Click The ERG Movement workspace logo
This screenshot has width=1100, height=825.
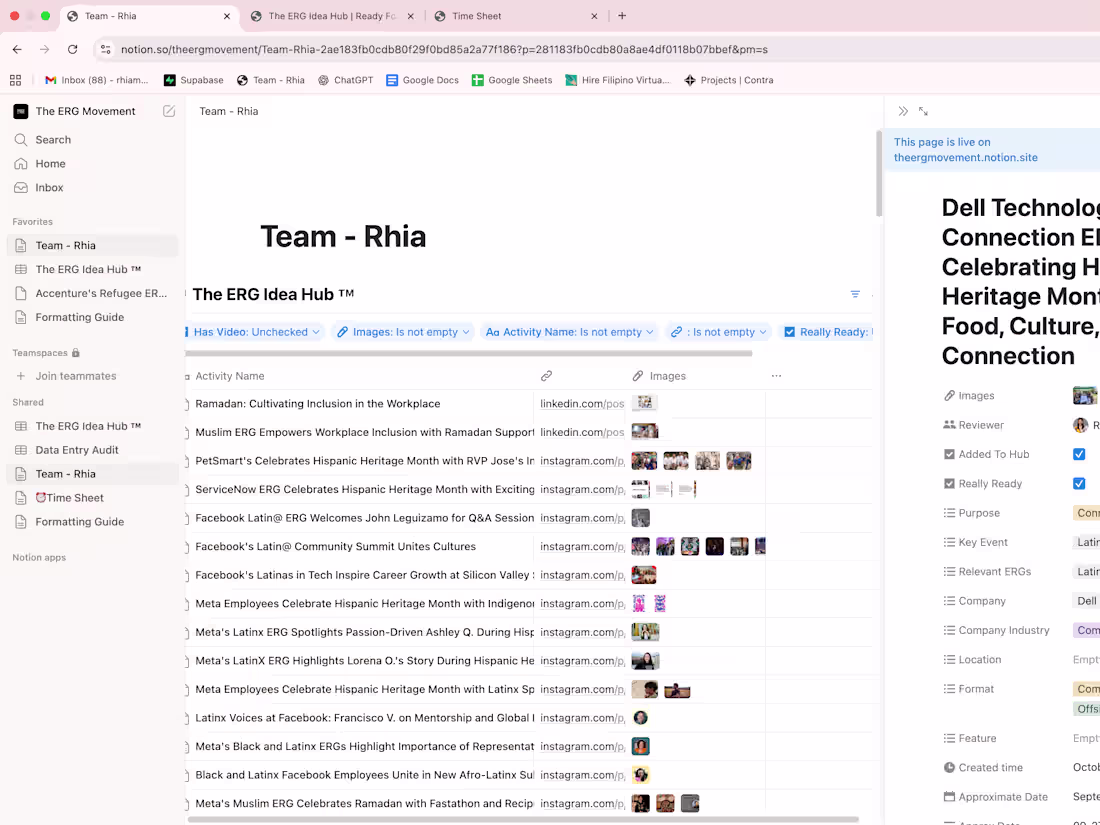click(21, 111)
